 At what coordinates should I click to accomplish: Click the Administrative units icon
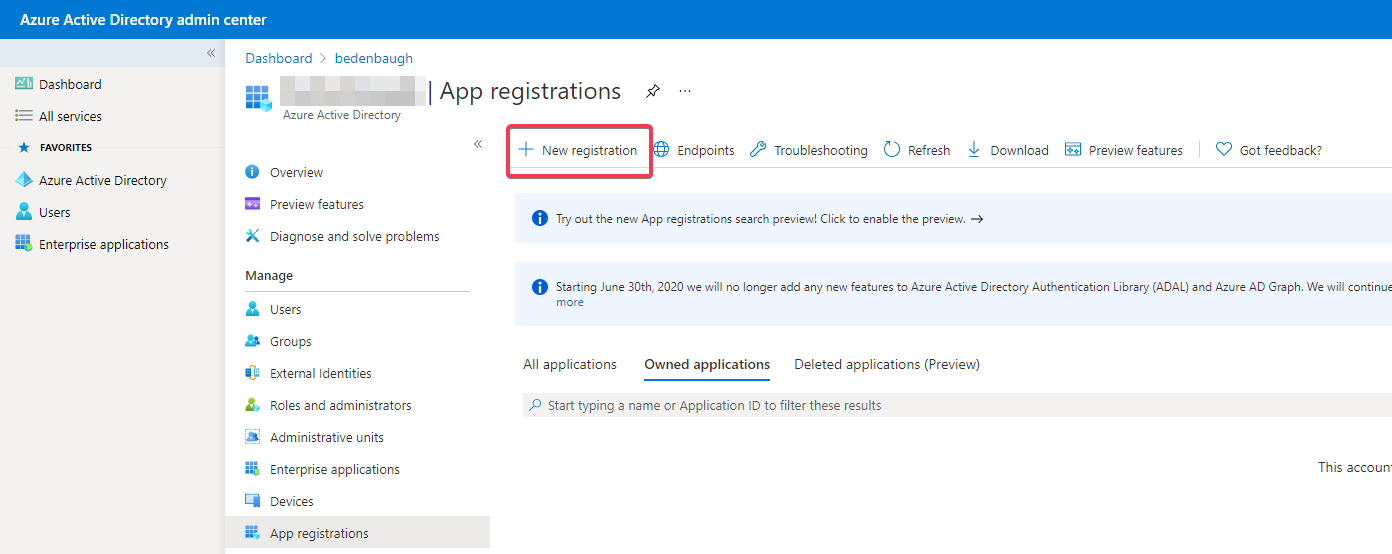(x=252, y=437)
